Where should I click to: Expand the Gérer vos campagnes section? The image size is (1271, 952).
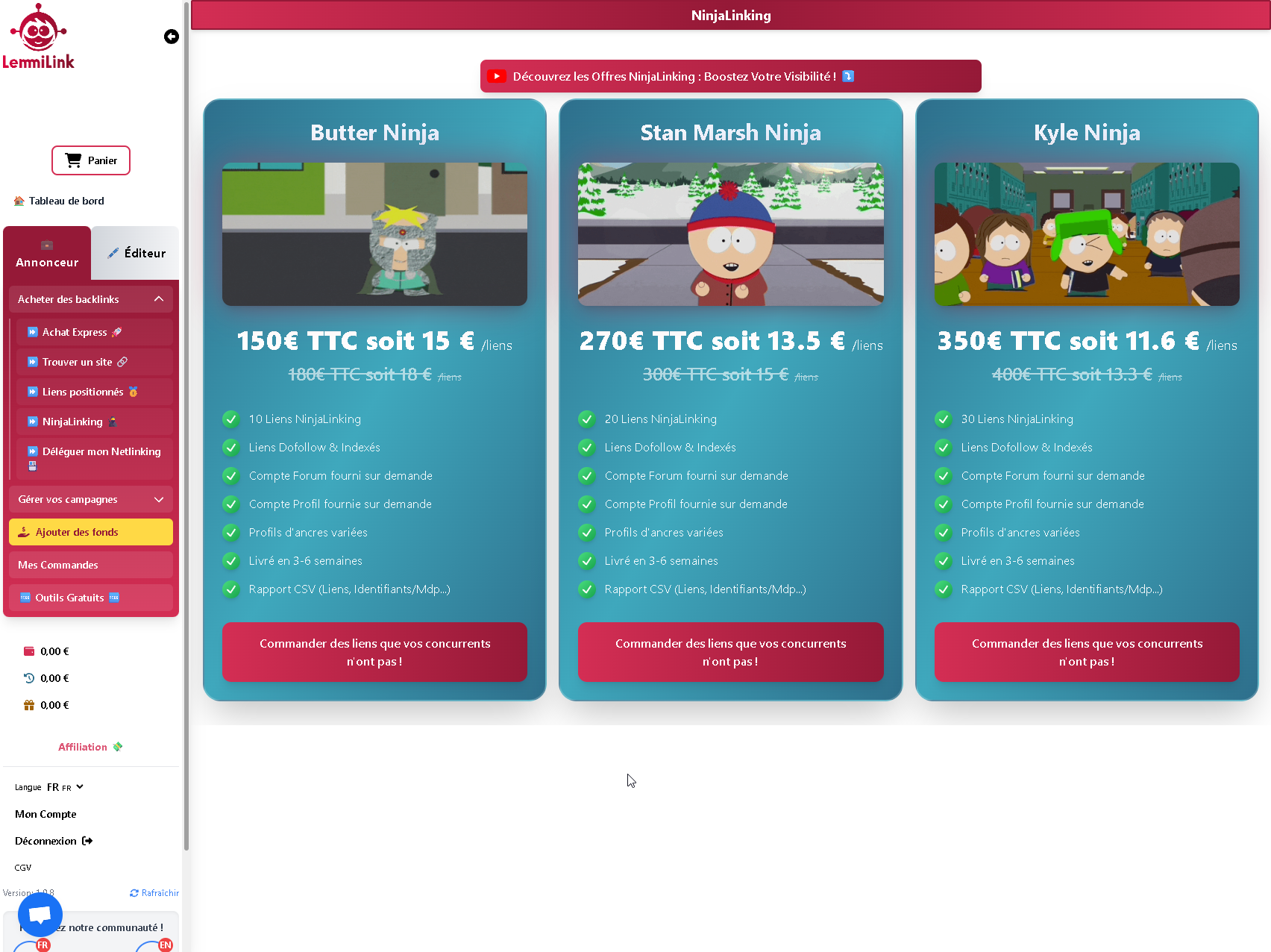[91, 499]
